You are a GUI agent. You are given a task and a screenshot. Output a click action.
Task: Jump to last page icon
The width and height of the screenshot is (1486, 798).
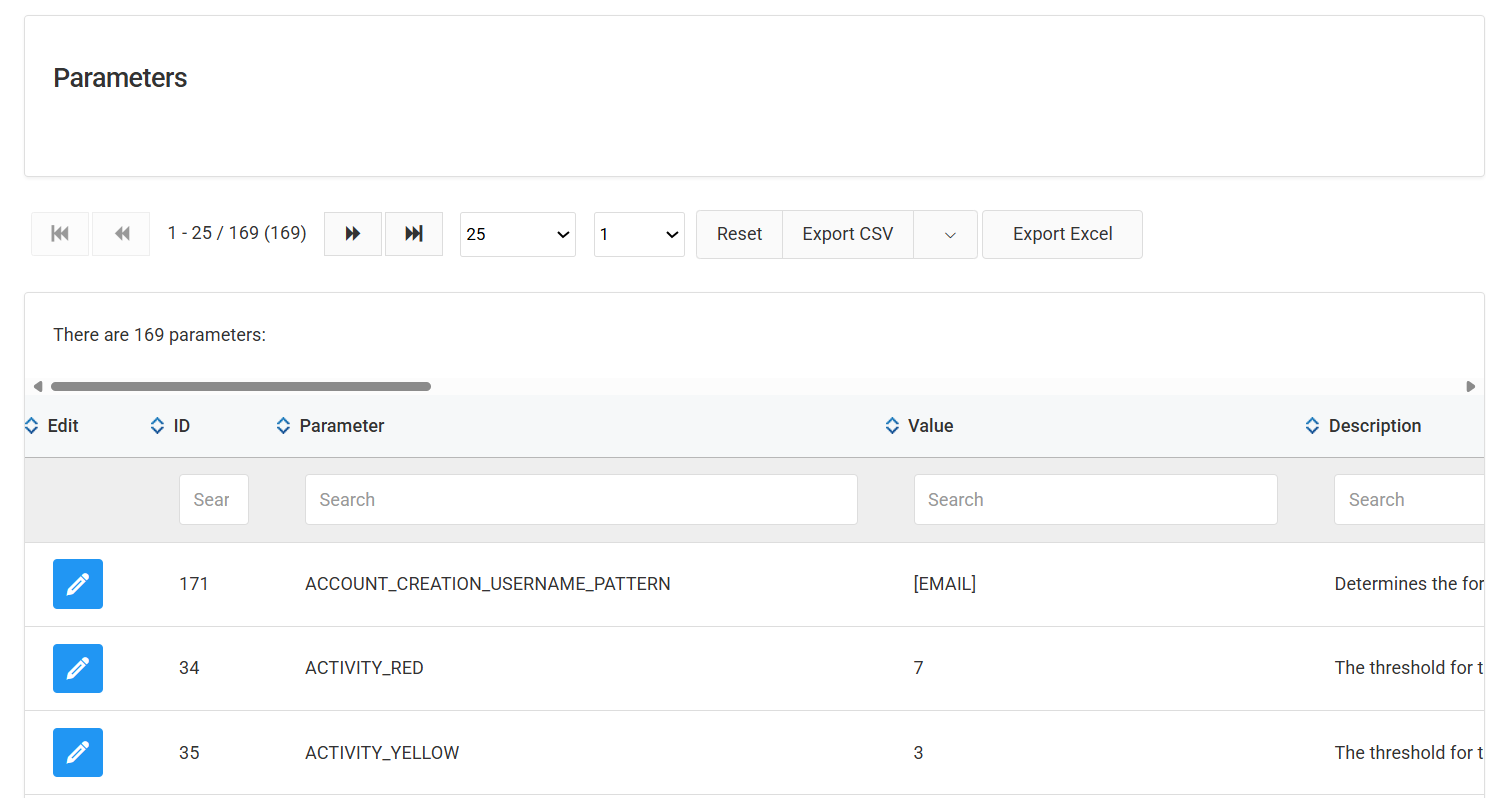pyautogui.click(x=413, y=234)
